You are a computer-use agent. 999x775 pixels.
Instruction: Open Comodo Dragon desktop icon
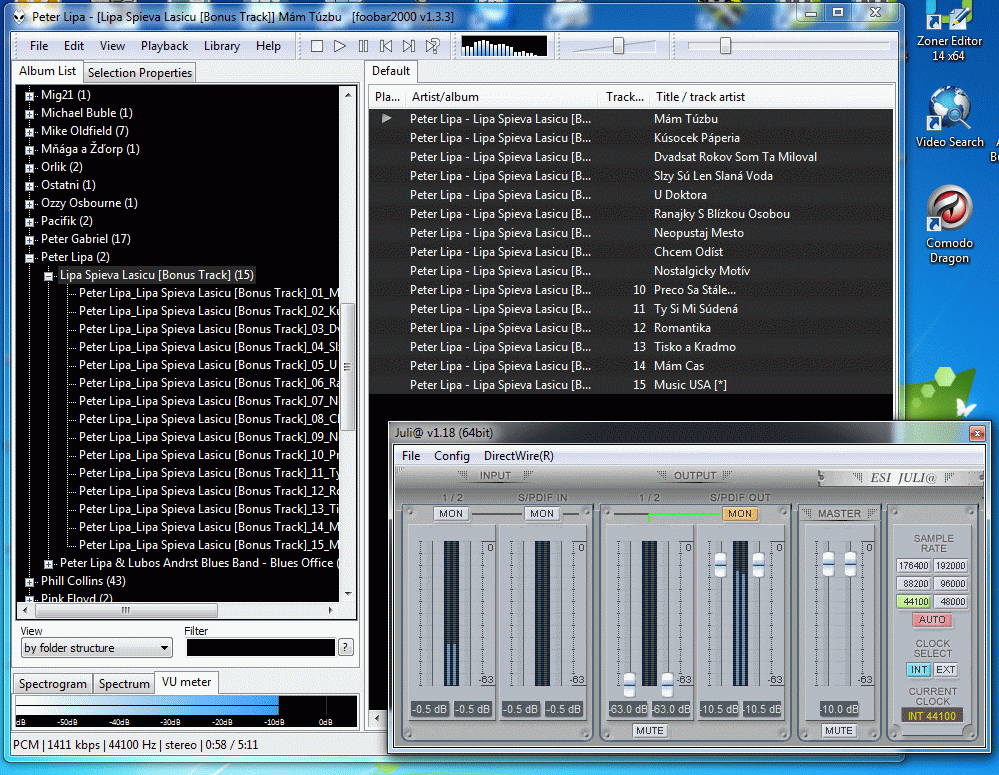949,224
